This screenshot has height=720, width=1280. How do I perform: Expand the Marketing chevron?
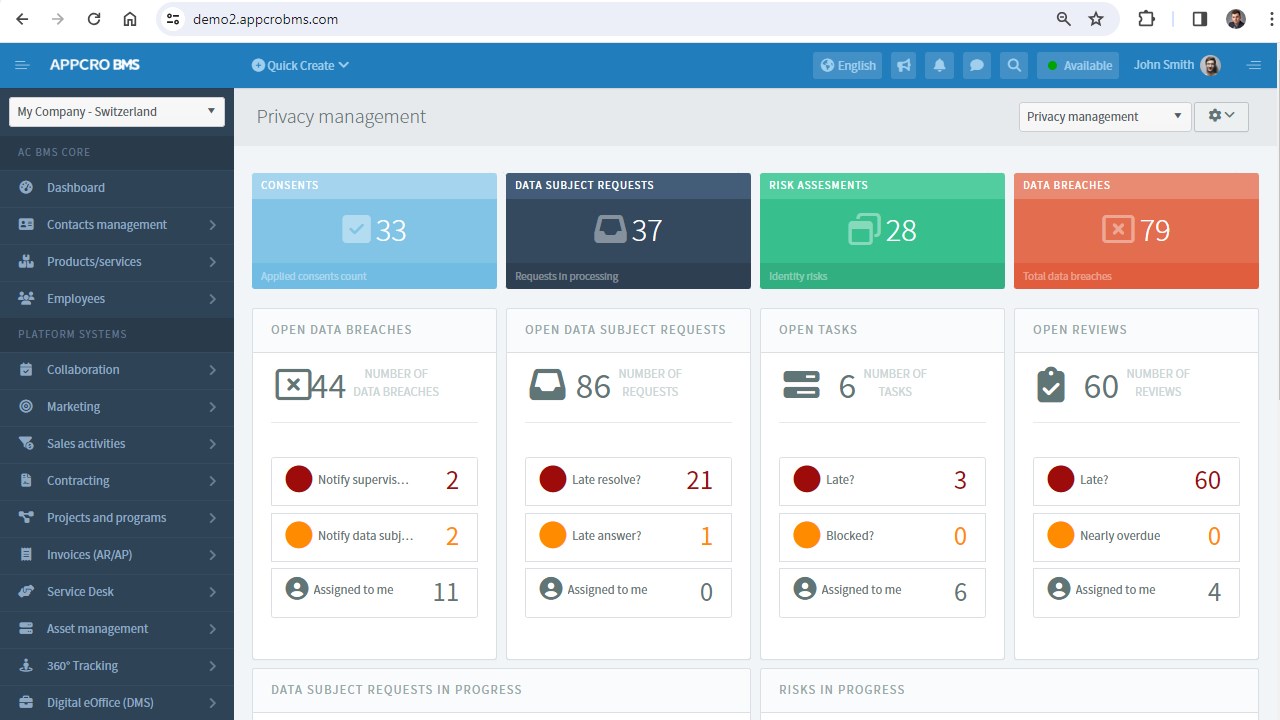tap(213, 407)
